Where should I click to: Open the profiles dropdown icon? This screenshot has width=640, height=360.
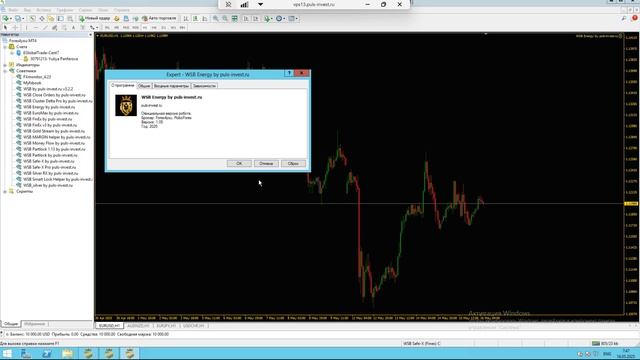pos(19,18)
